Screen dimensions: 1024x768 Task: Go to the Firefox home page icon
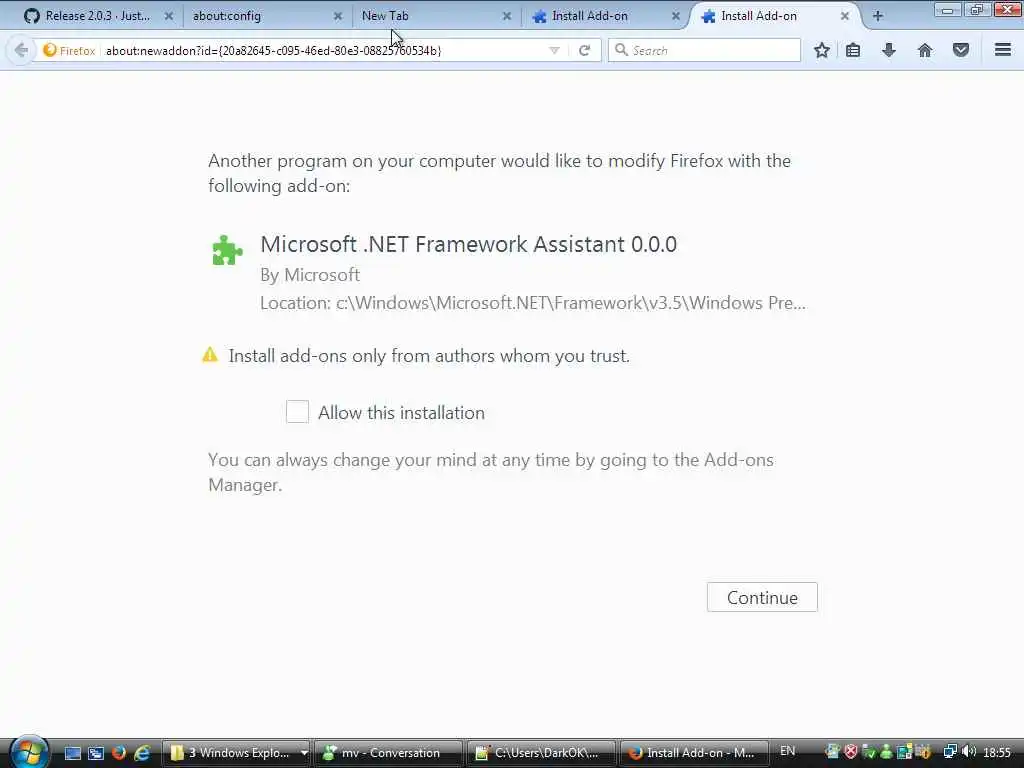[925, 50]
